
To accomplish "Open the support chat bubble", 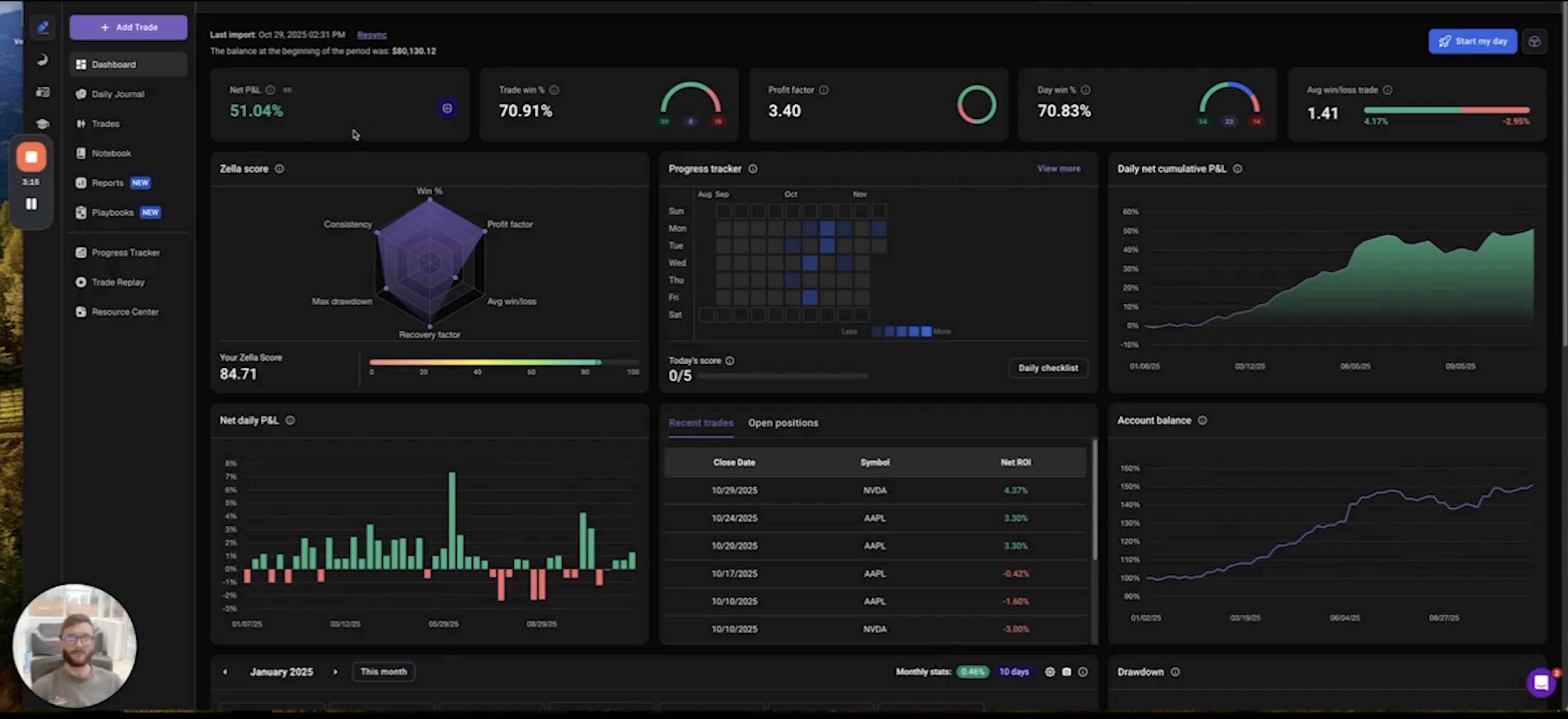I will tap(1541, 683).
